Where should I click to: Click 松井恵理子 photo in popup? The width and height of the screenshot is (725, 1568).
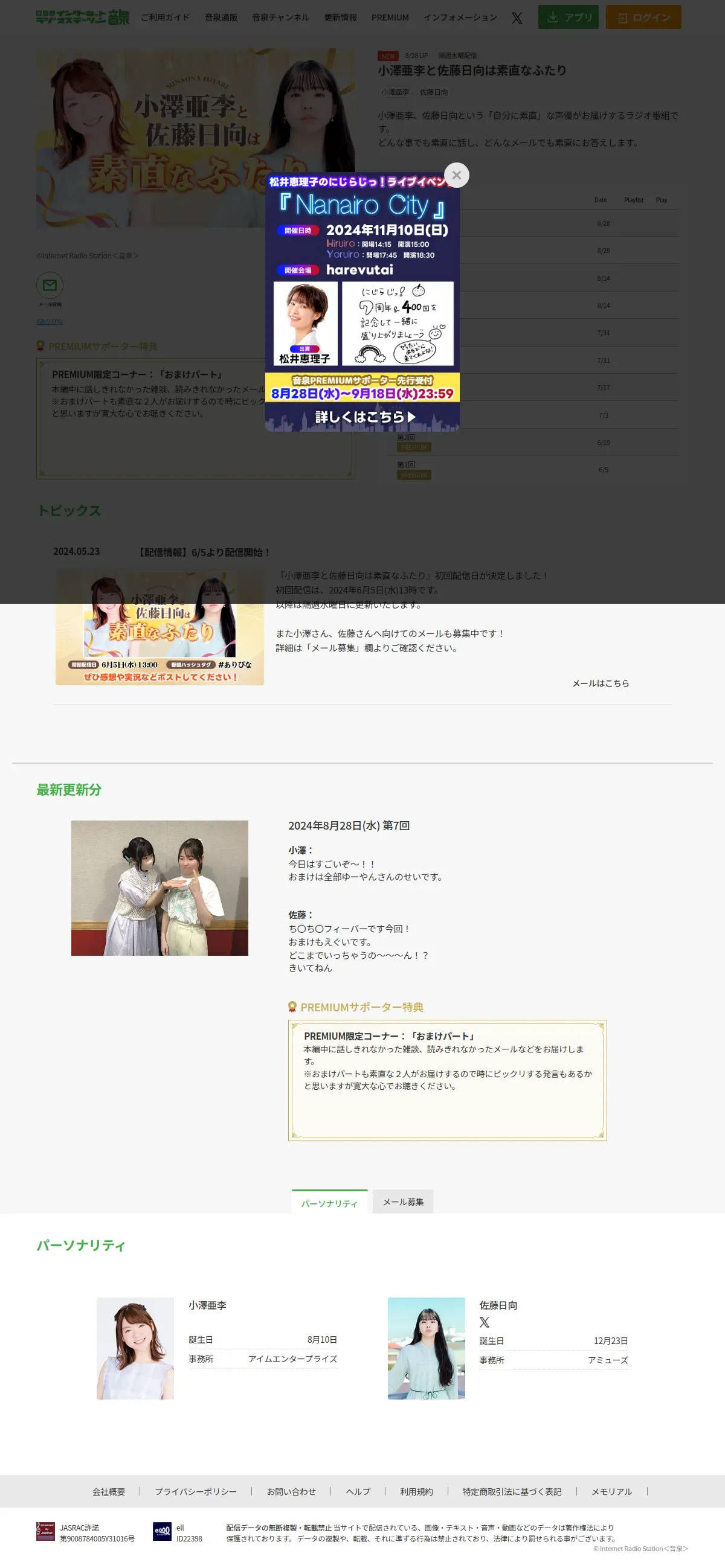[x=305, y=323]
